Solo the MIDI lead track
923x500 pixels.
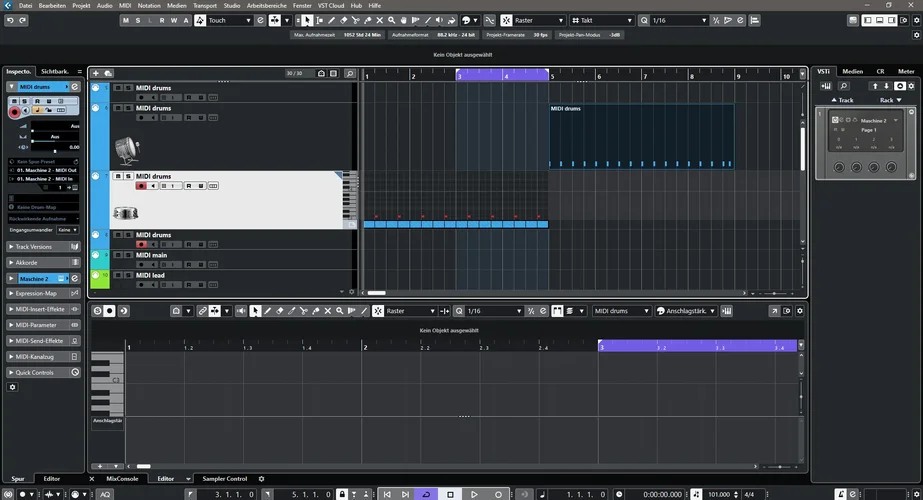pos(127,275)
